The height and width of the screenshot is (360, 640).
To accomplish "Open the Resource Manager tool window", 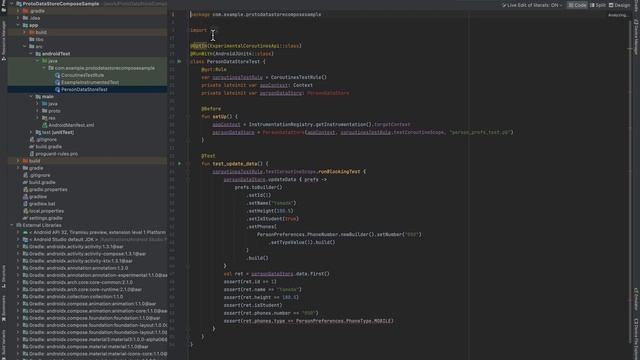I will [x=4, y=40].
